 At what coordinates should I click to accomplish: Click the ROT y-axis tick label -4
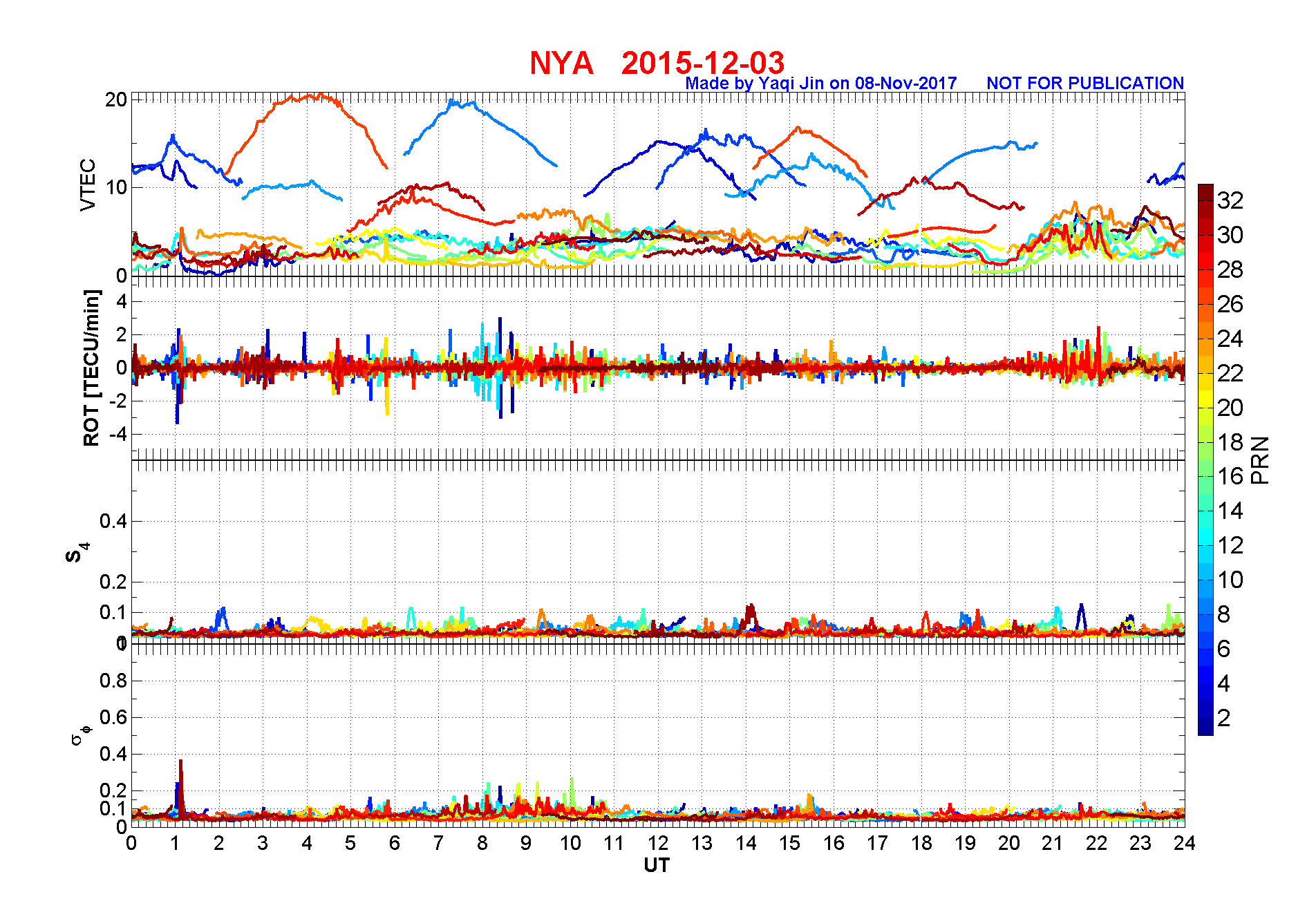pos(118,434)
